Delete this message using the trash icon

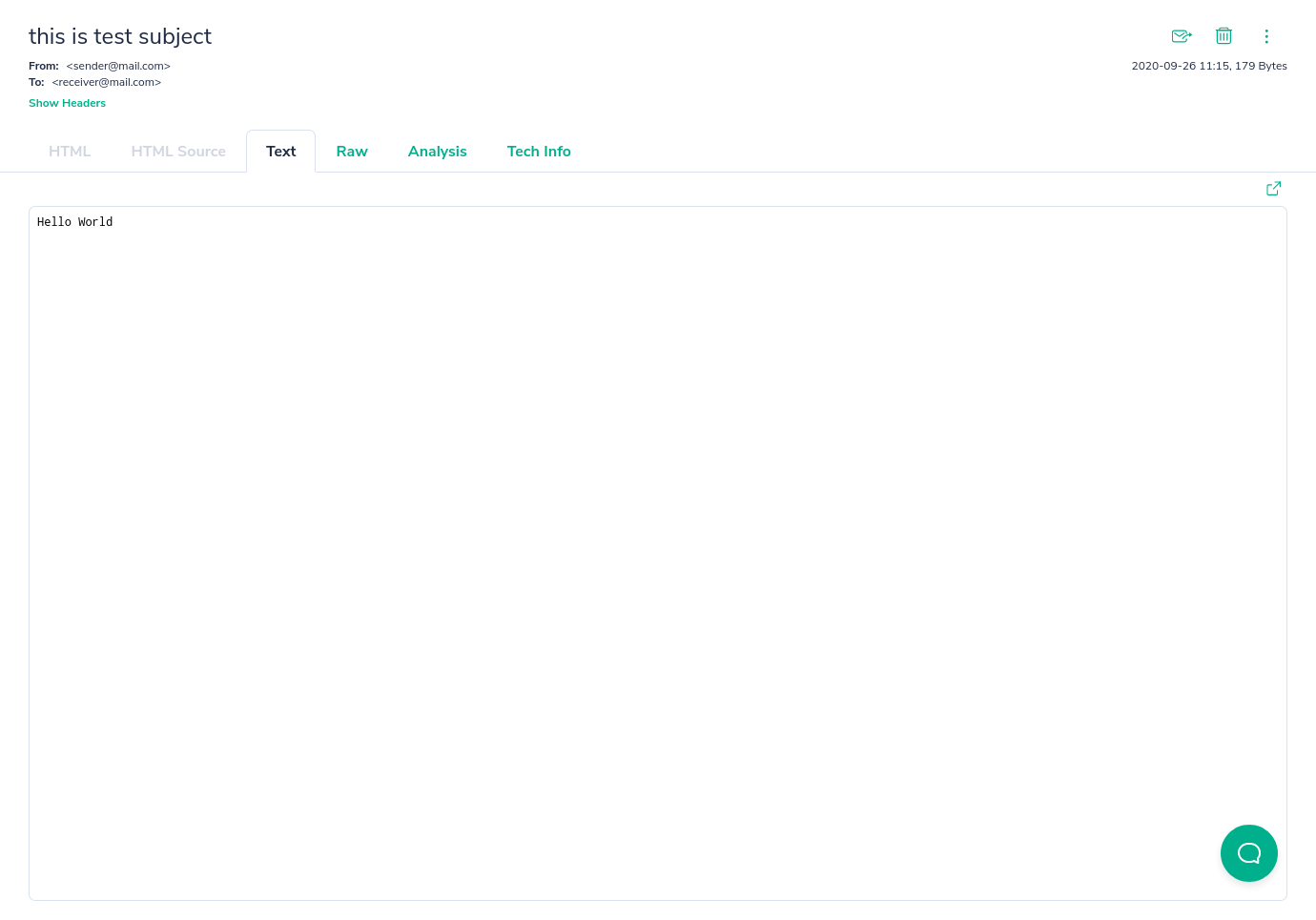click(1223, 36)
